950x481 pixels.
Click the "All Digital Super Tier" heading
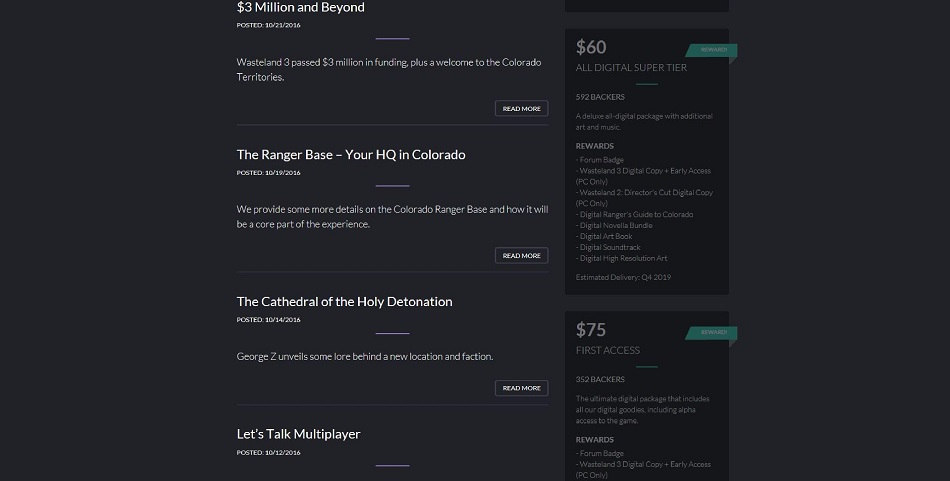click(x=631, y=68)
